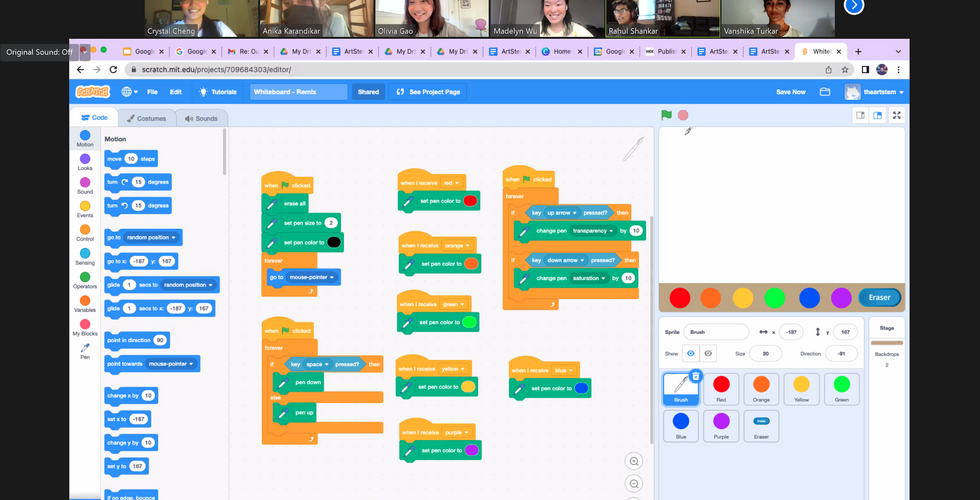Open theartstem account menu
Viewport: 980px width, 500px height.
(874, 92)
